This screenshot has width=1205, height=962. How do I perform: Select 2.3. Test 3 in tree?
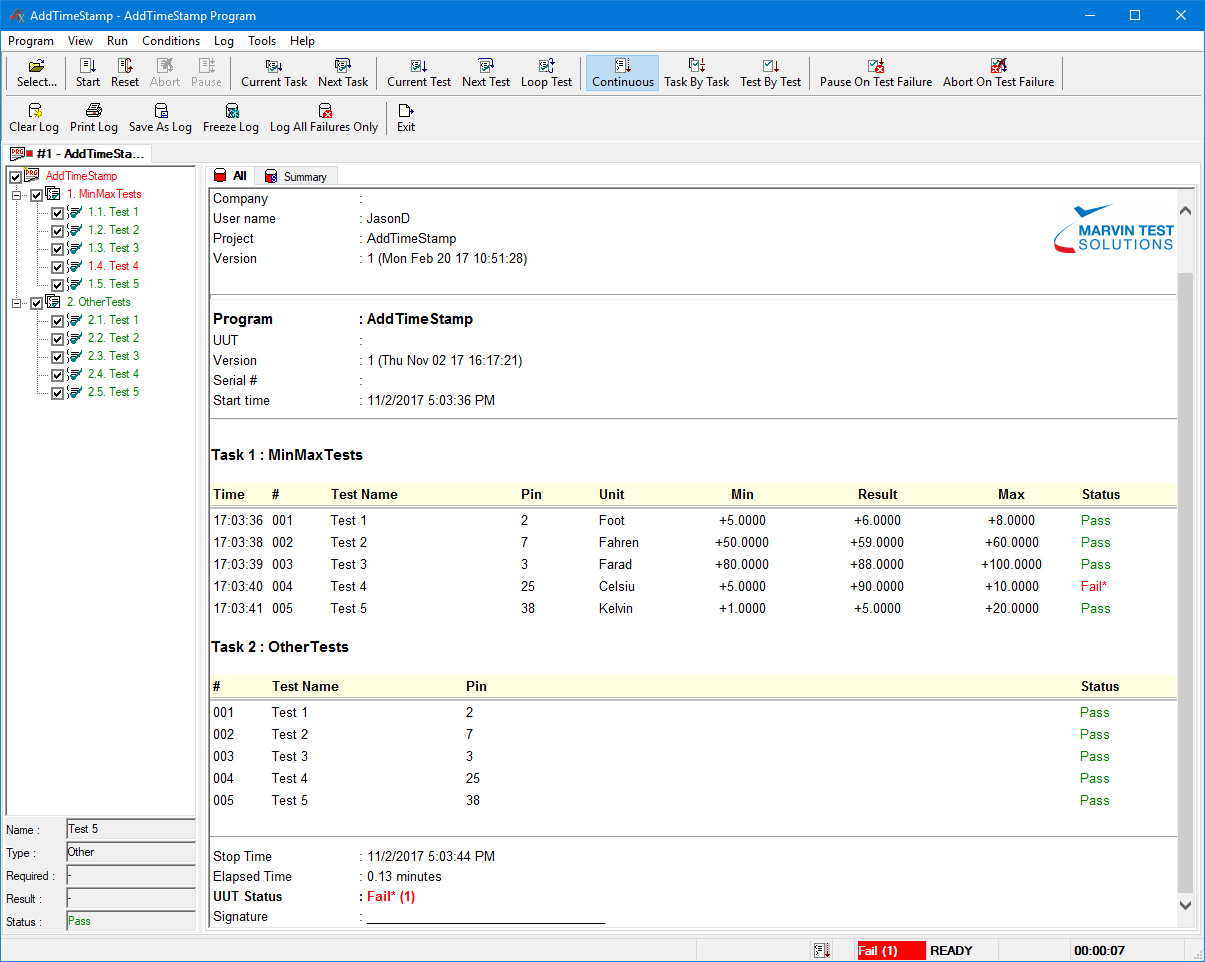[113, 356]
